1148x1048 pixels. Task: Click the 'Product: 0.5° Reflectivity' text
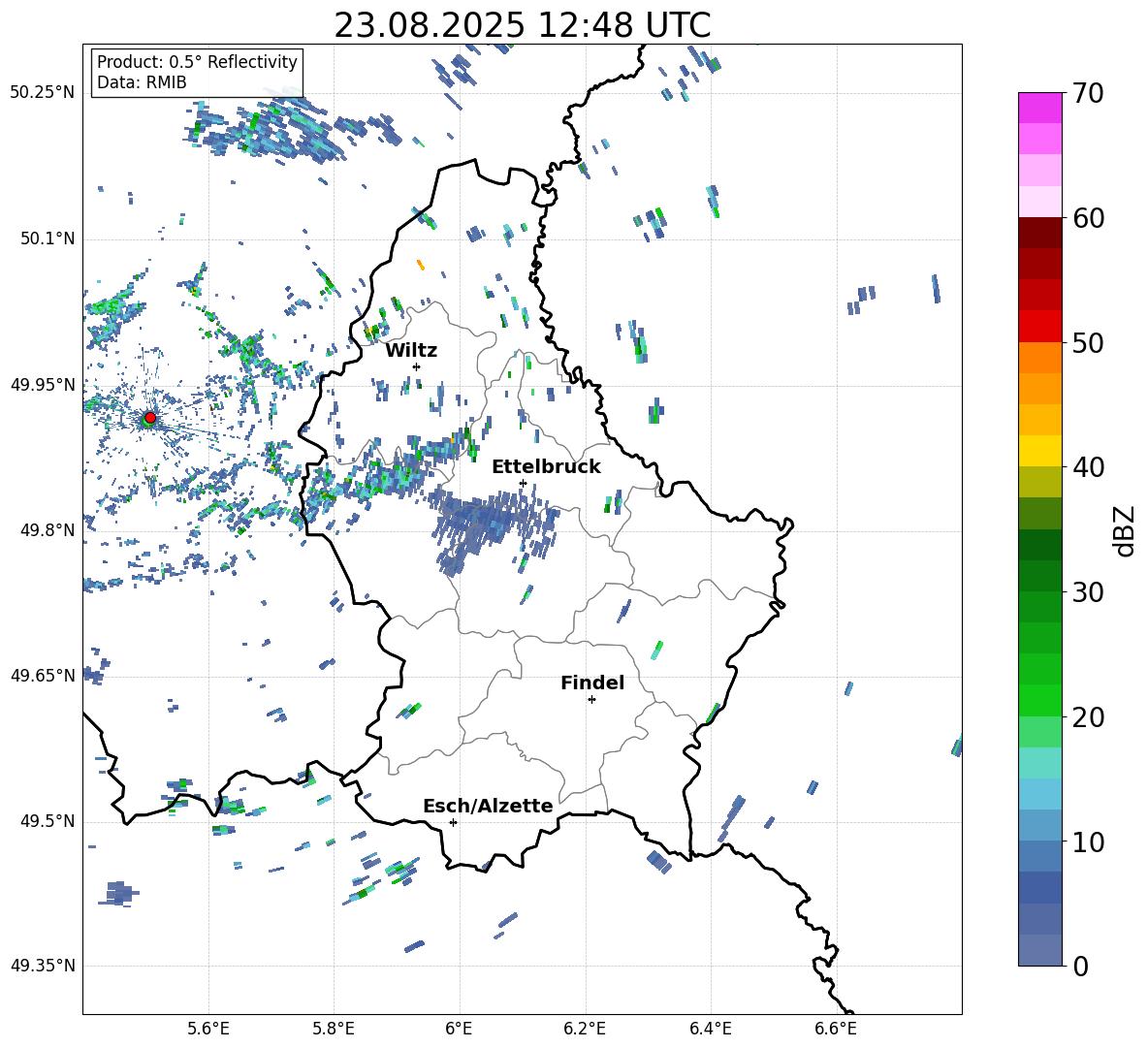coord(197,61)
